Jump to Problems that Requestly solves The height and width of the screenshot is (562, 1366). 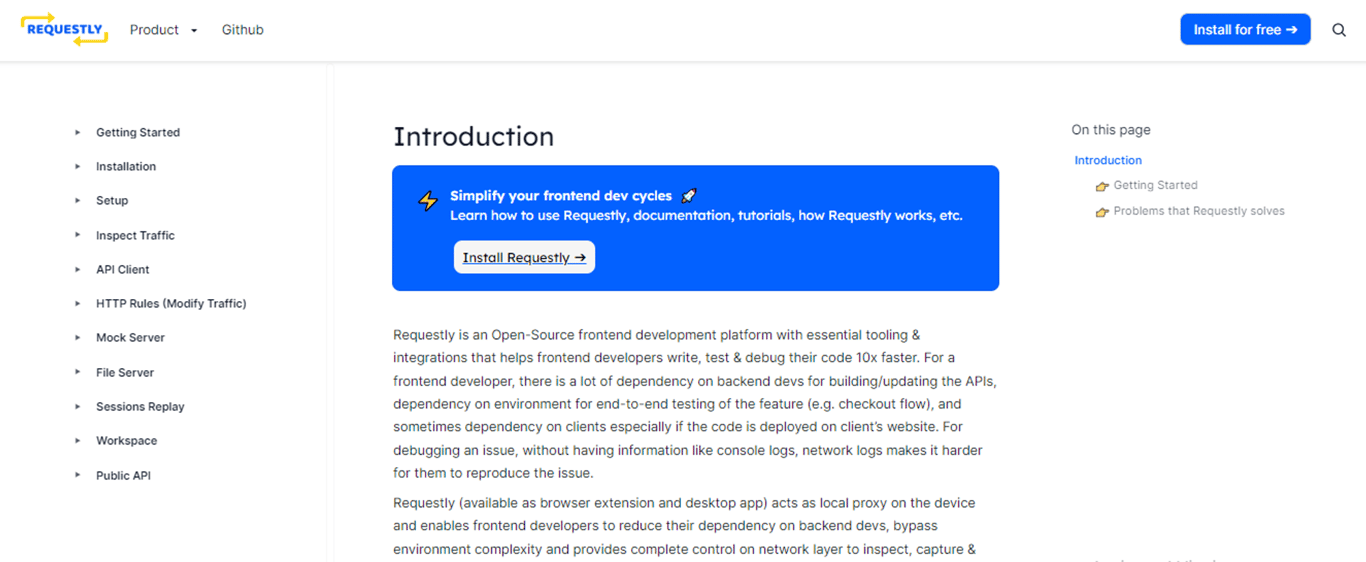(1199, 211)
